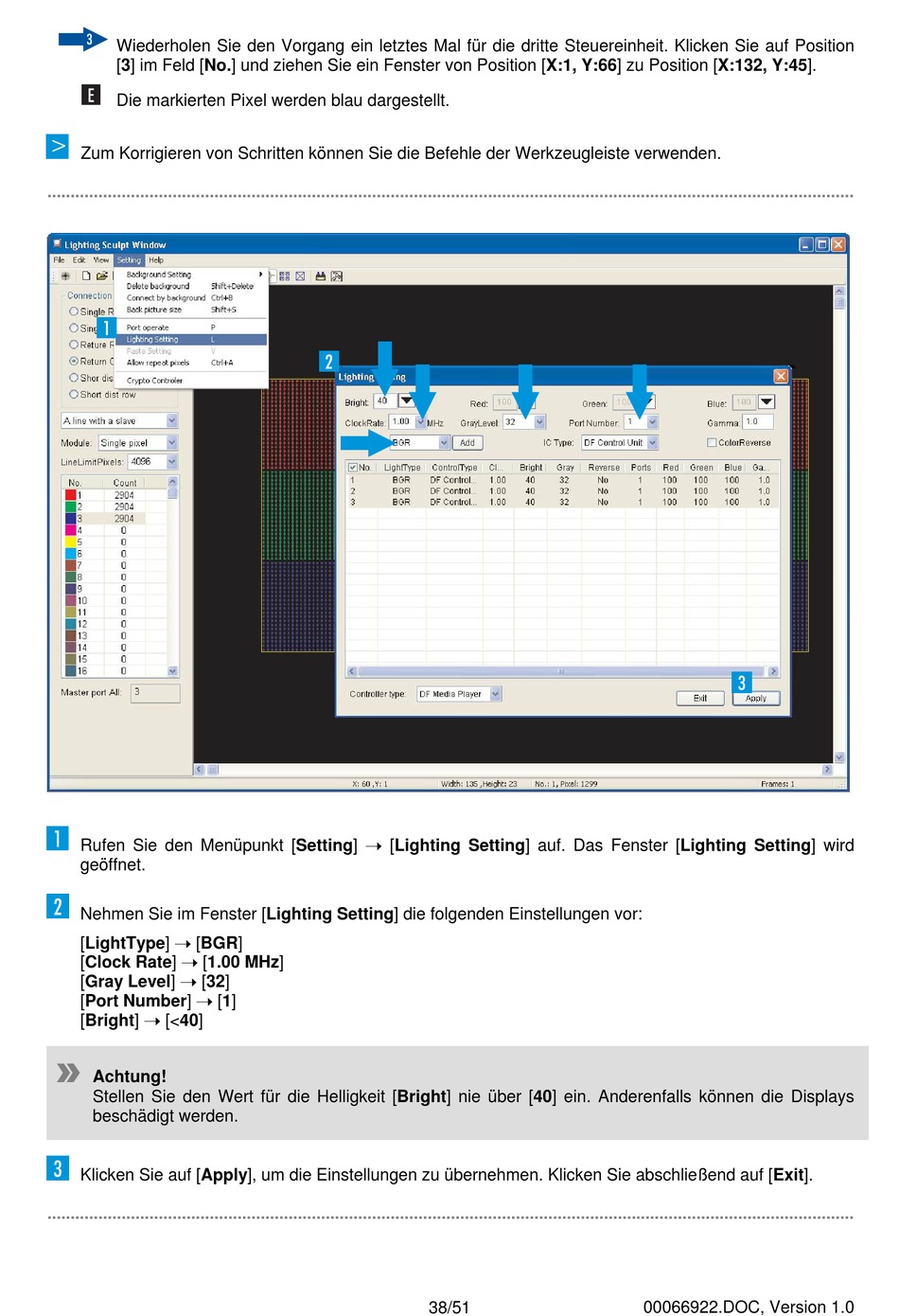Screen dimensions: 899x1316
Task: Open the Module Single pixel dropdown
Action: point(172,443)
